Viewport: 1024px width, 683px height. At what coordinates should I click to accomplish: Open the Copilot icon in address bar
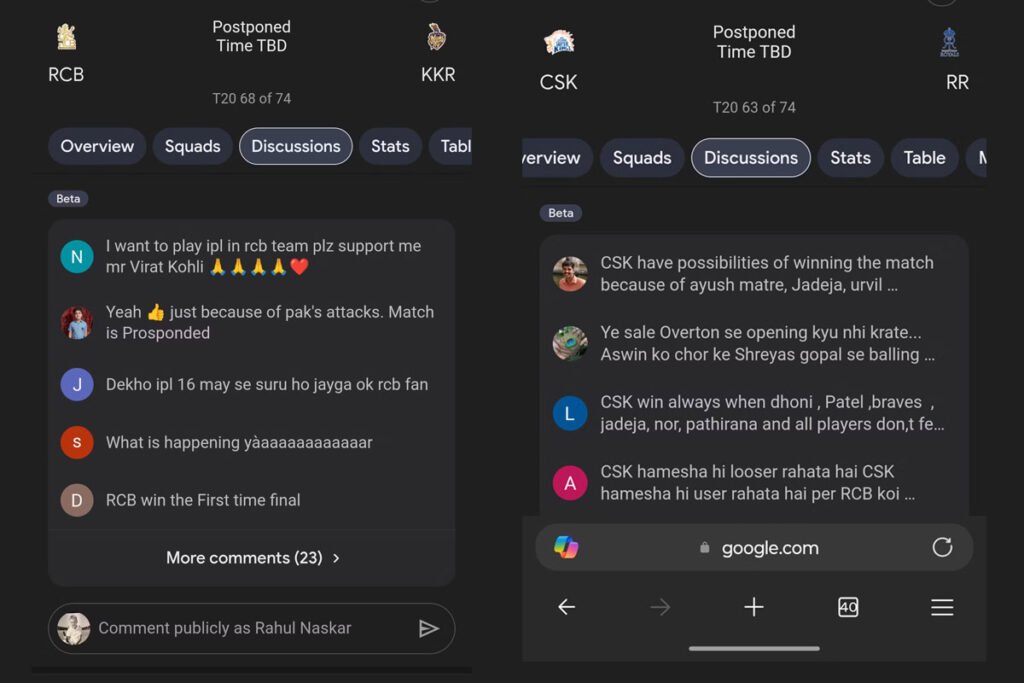tap(566, 547)
